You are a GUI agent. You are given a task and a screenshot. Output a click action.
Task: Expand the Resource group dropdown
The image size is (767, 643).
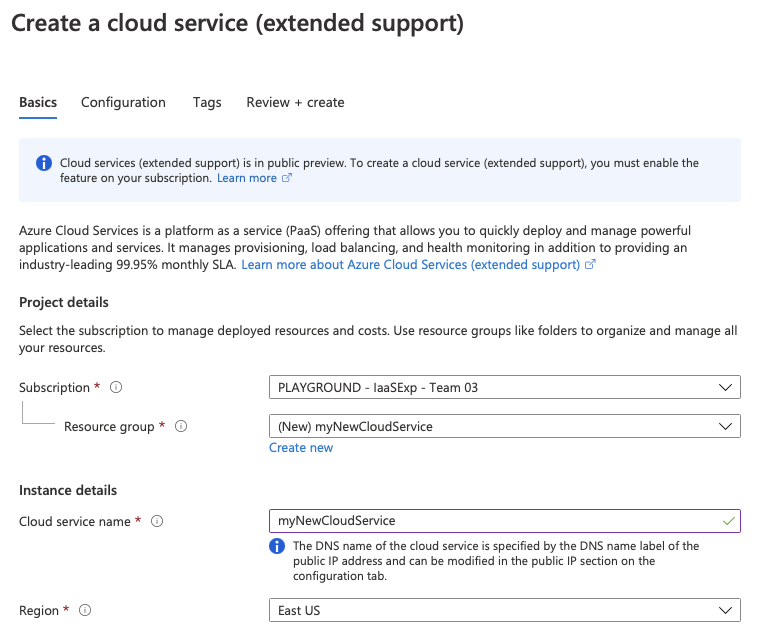coord(504,426)
